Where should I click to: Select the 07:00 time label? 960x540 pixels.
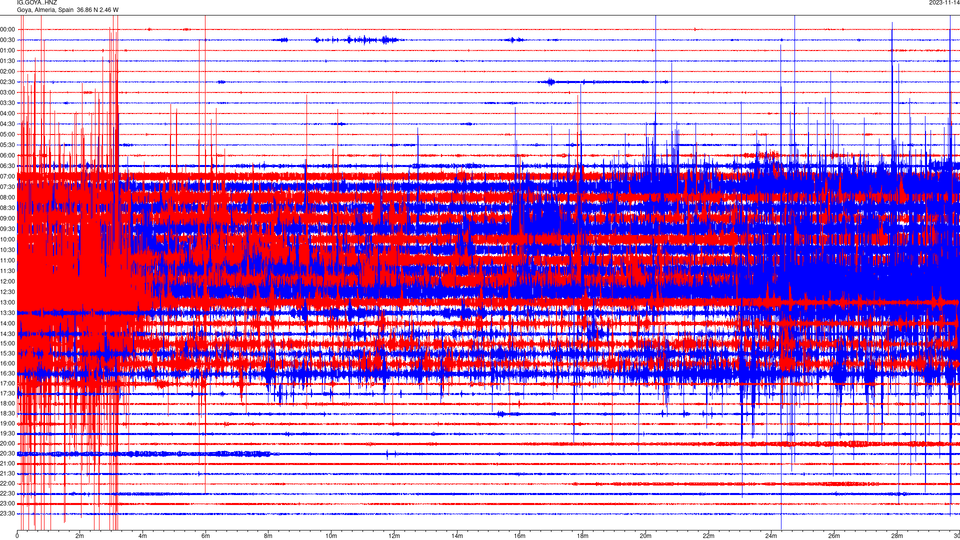click(7, 176)
